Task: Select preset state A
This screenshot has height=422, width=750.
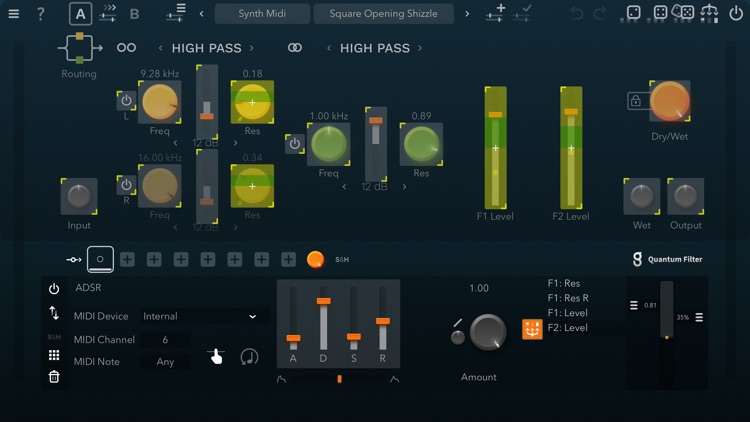Action: (80, 13)
